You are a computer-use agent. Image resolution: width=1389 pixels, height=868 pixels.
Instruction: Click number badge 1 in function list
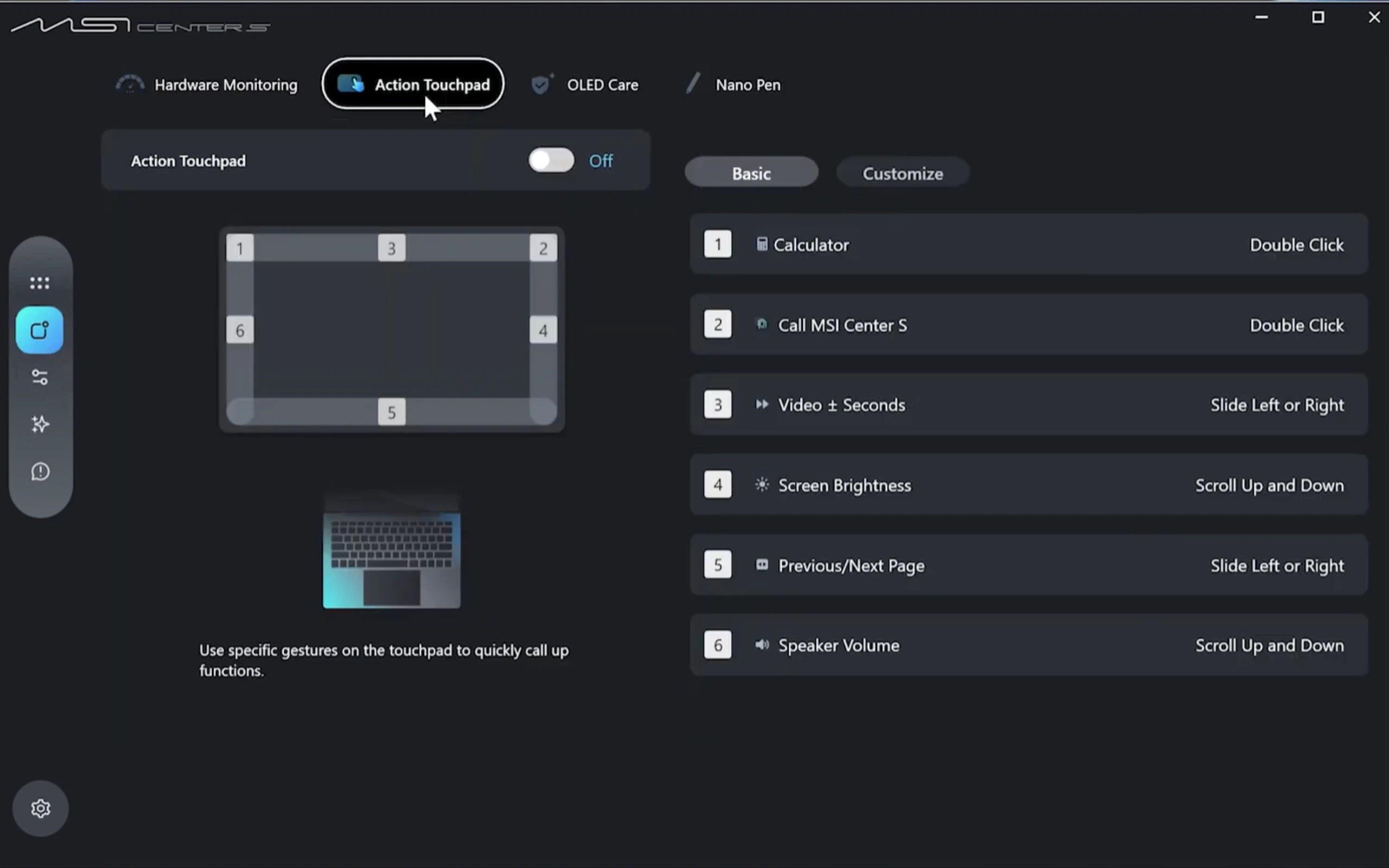pos(717,245)
